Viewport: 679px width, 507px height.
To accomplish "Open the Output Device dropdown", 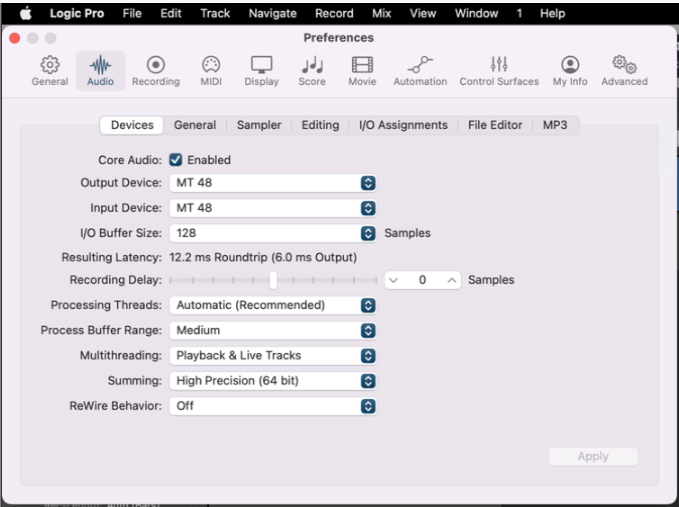I will coord(273,183).
